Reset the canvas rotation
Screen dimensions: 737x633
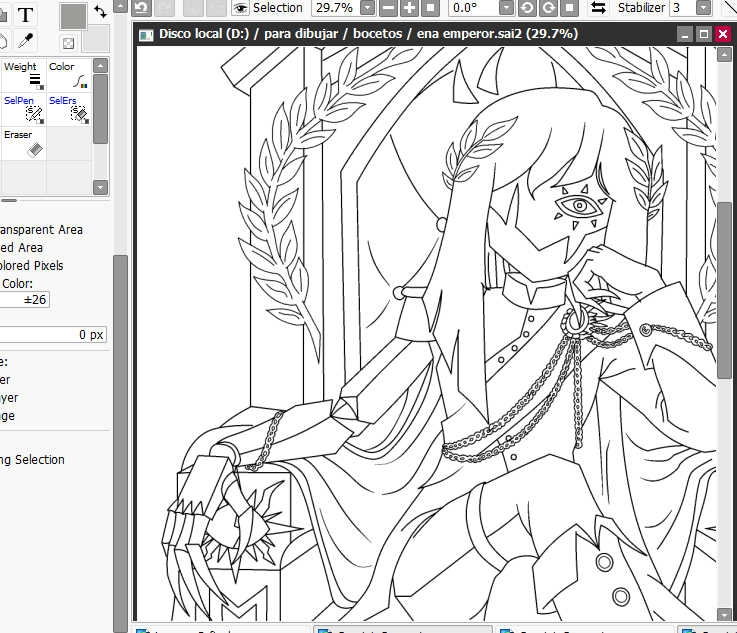tap(569, 8)
